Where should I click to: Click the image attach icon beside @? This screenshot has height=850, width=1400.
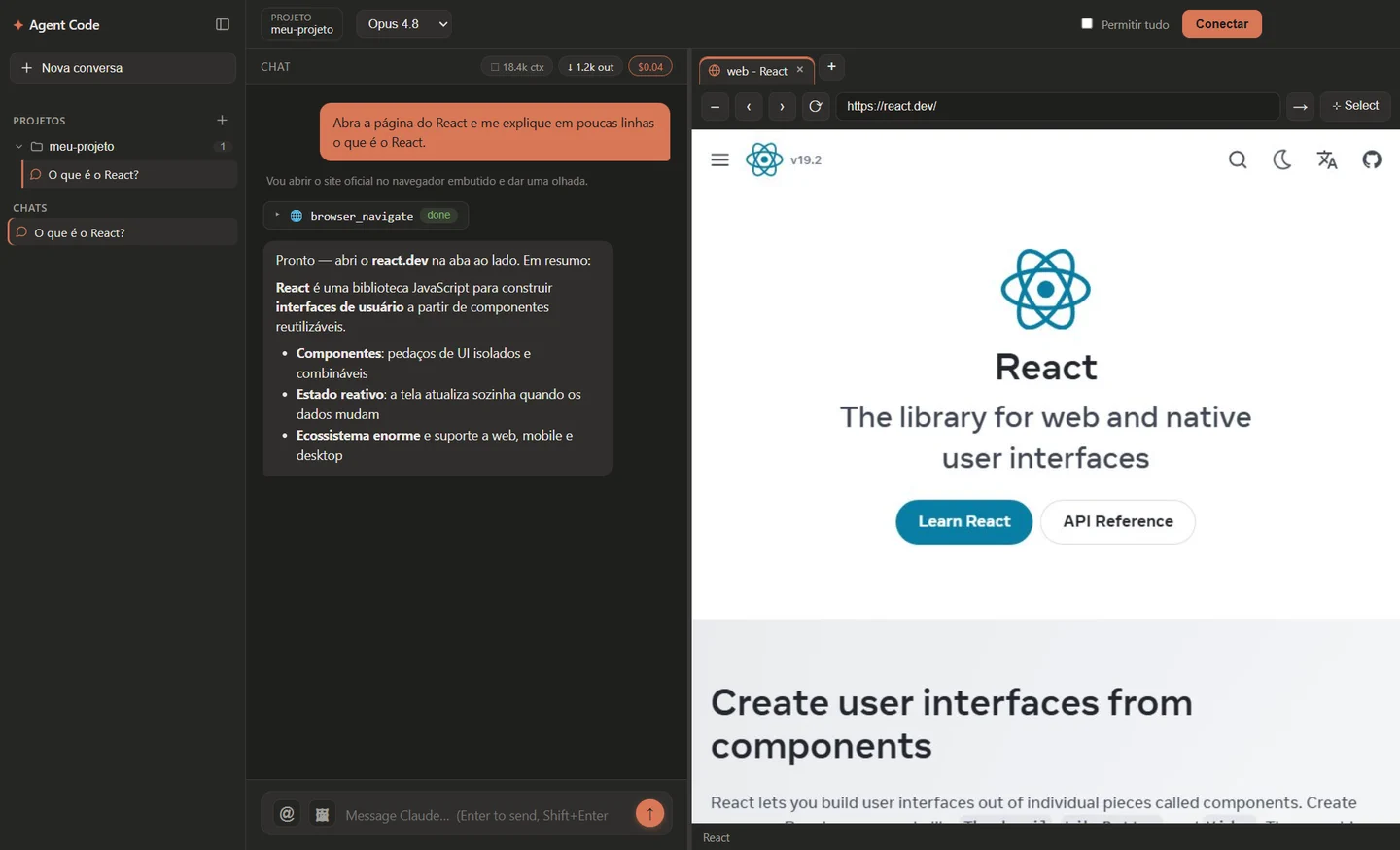(322, 814)
